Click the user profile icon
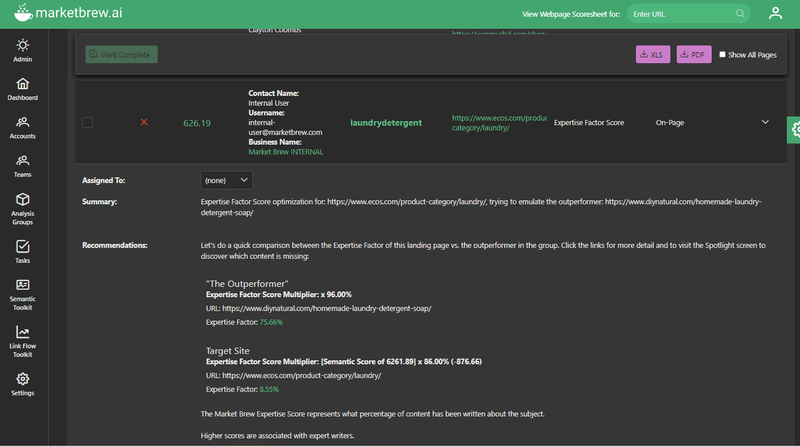The height and width of the screenshot is (447, 800). point(775,13)
